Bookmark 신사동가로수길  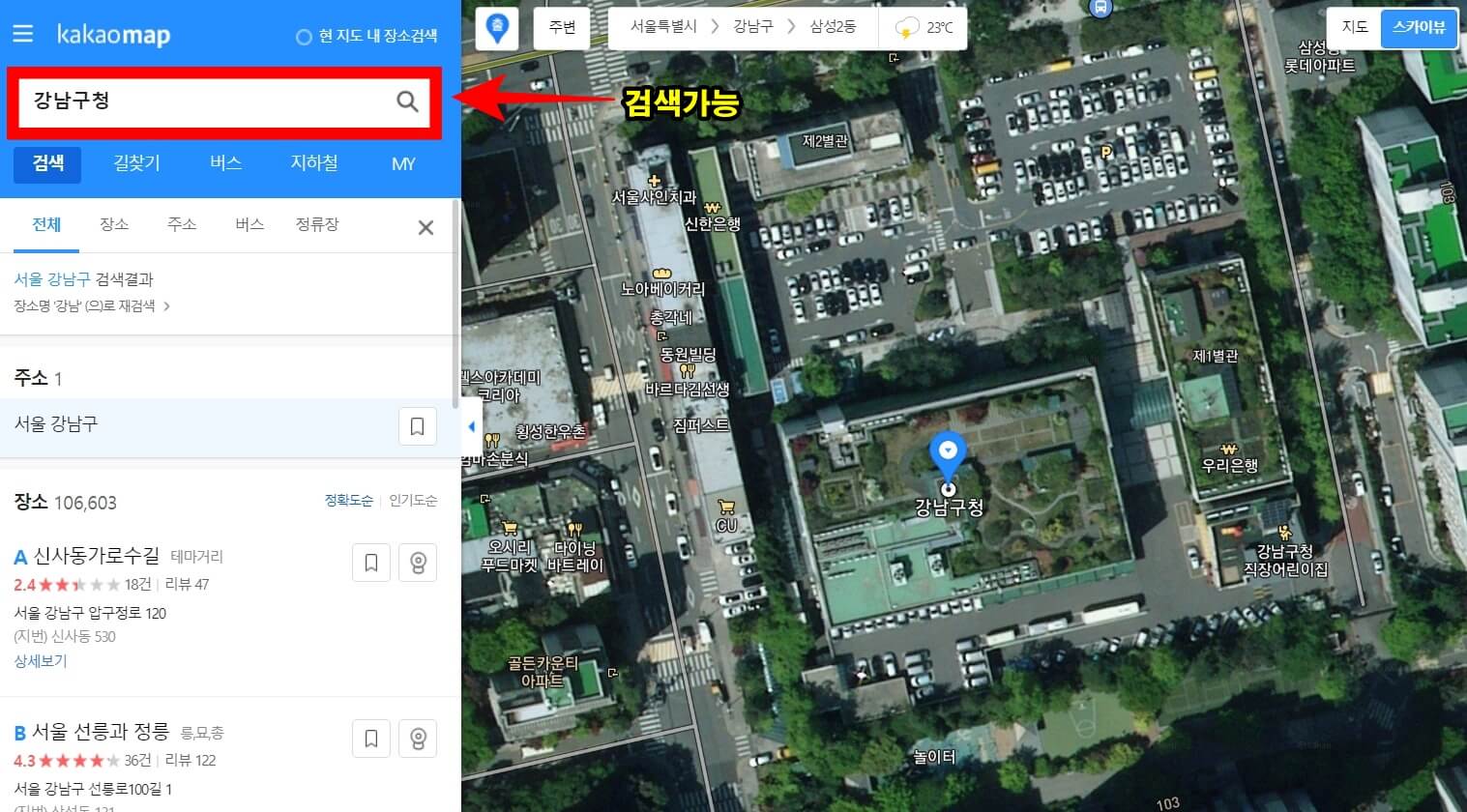tap(371, 563)
